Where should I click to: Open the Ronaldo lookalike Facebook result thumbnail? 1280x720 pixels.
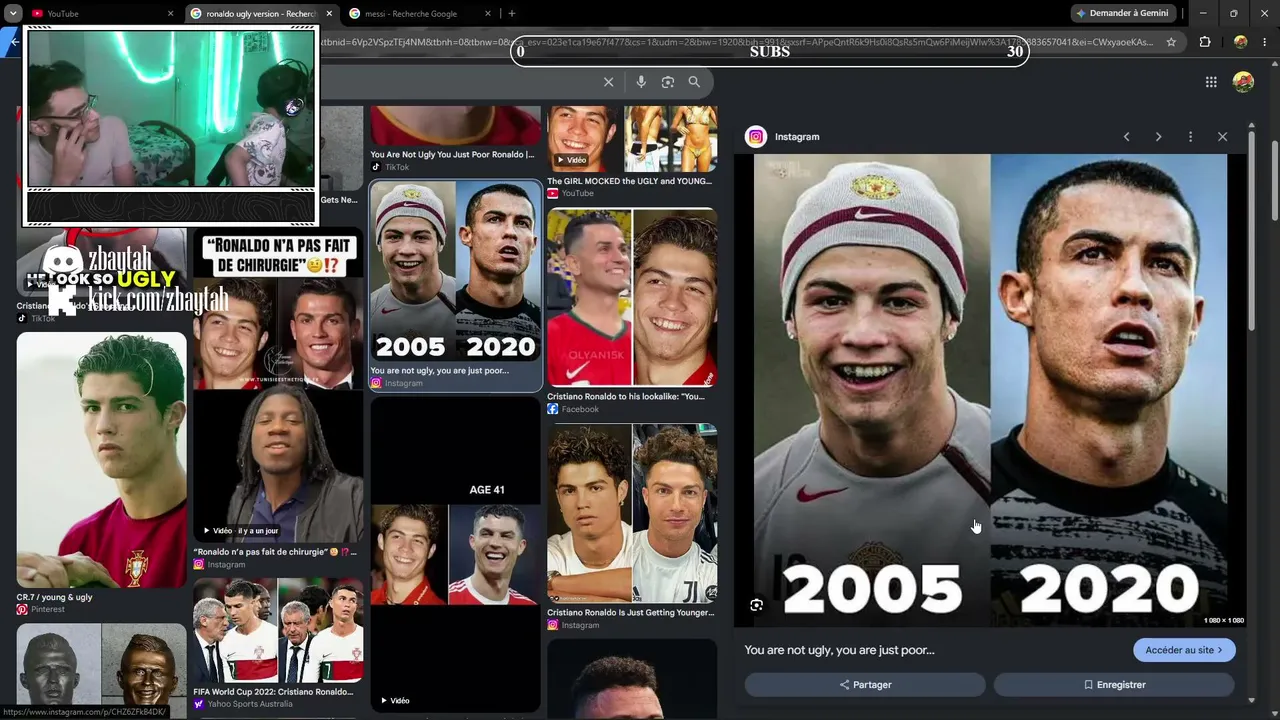632,297
